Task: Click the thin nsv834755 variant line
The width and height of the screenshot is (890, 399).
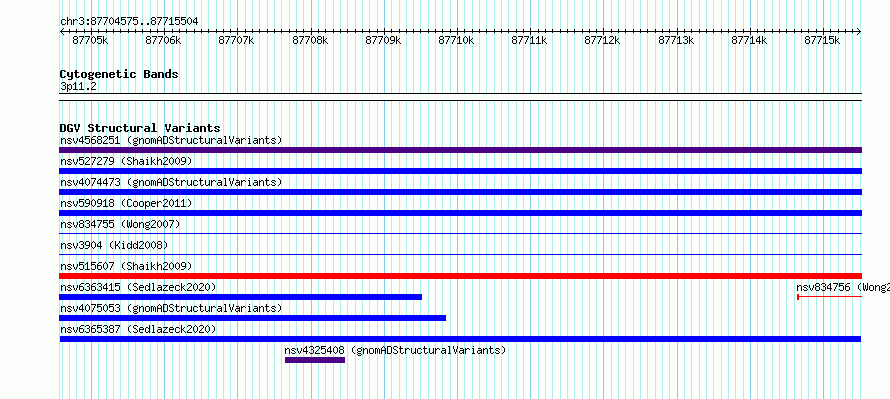Action: [460, 233]
